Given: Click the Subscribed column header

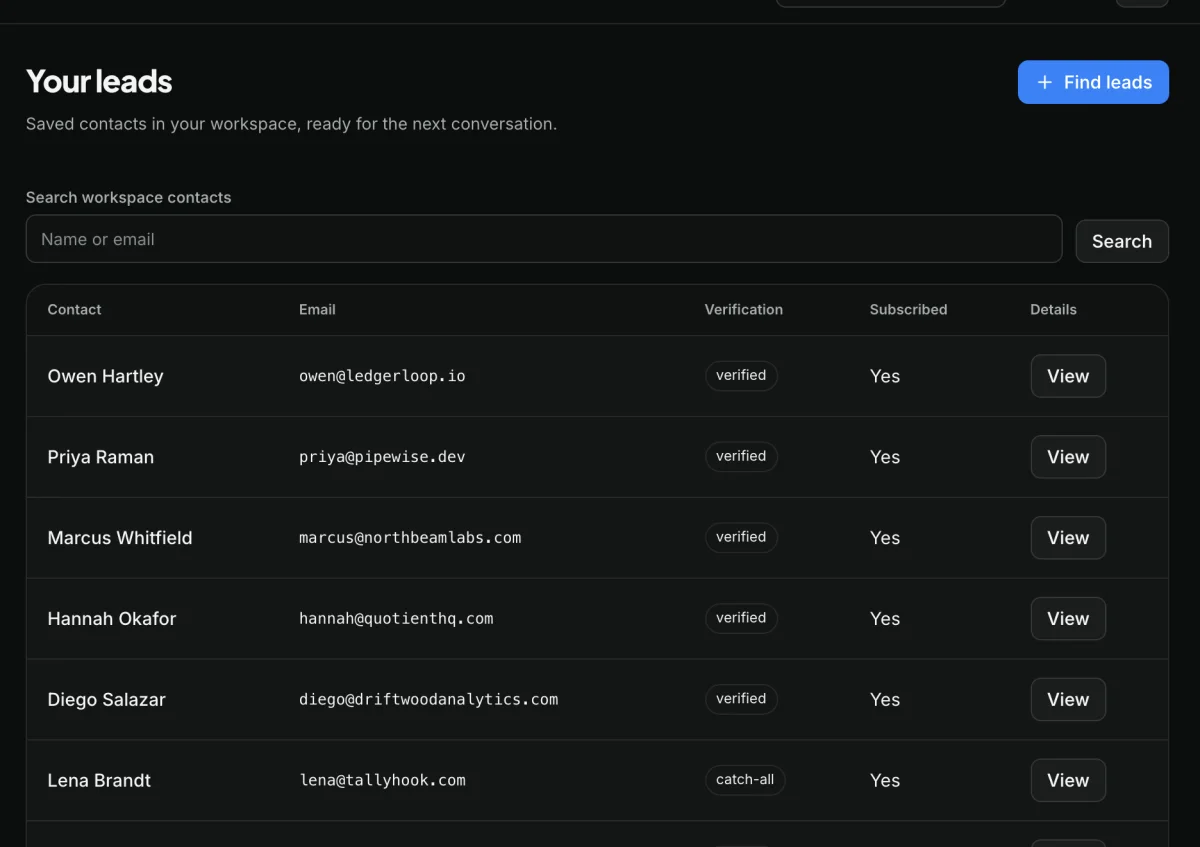Looking at the screenshot, I should click(908, 310).
